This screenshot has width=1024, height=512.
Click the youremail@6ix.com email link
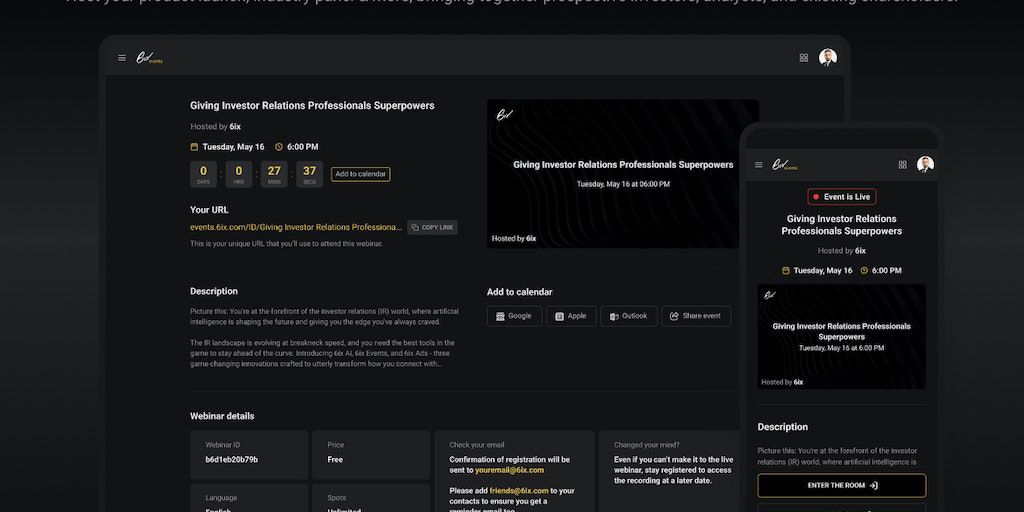(x=509, y=470)
